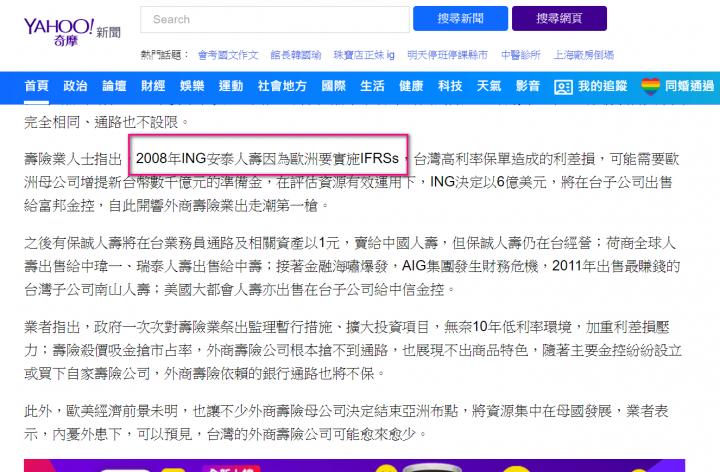Screen dimensions: 720x472
Task: Open 我的追蹤 profile icon
Action: point(563,87)
